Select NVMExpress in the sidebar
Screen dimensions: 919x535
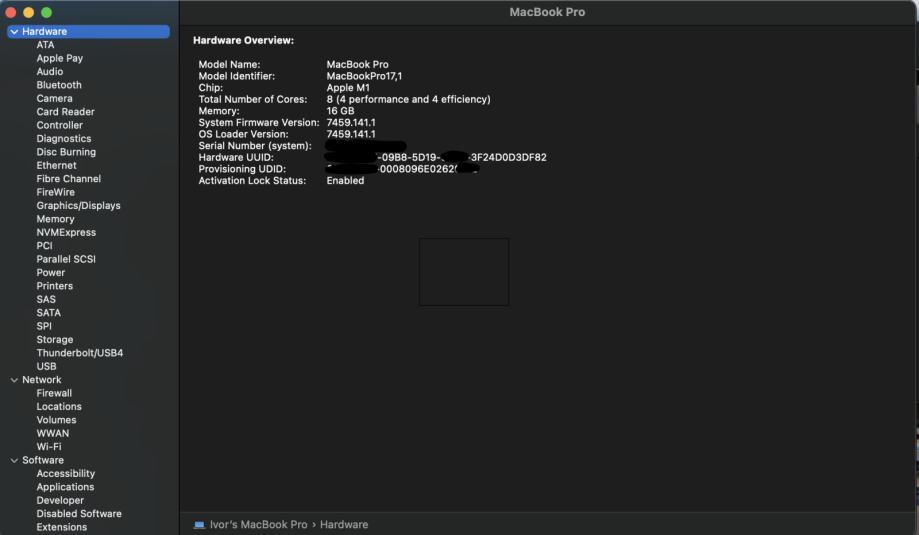(x=66, y=233)
